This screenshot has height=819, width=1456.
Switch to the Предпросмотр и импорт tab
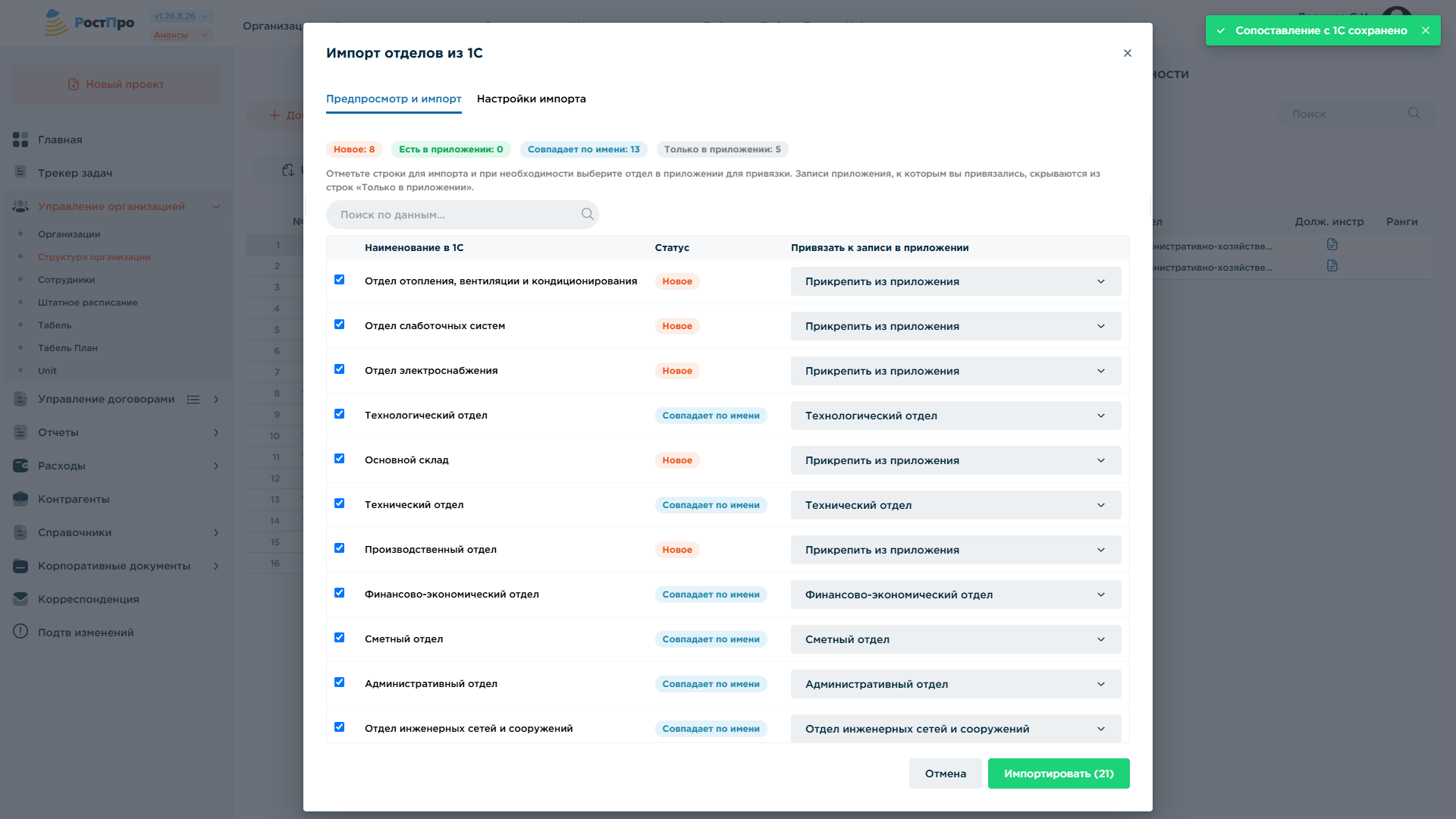coord(394,99)
